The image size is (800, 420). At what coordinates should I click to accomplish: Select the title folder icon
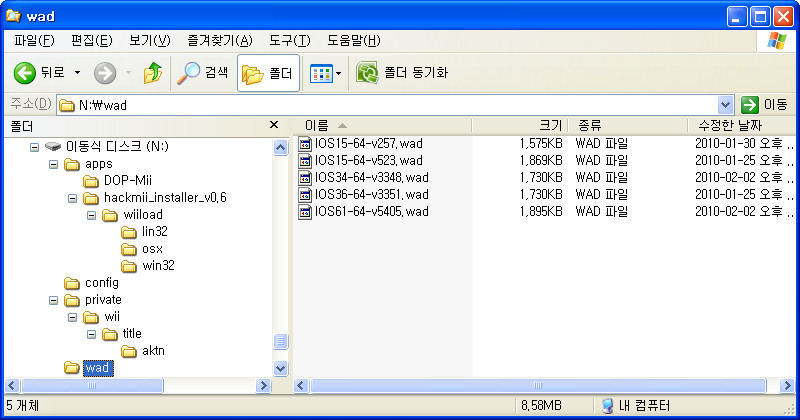110,334
